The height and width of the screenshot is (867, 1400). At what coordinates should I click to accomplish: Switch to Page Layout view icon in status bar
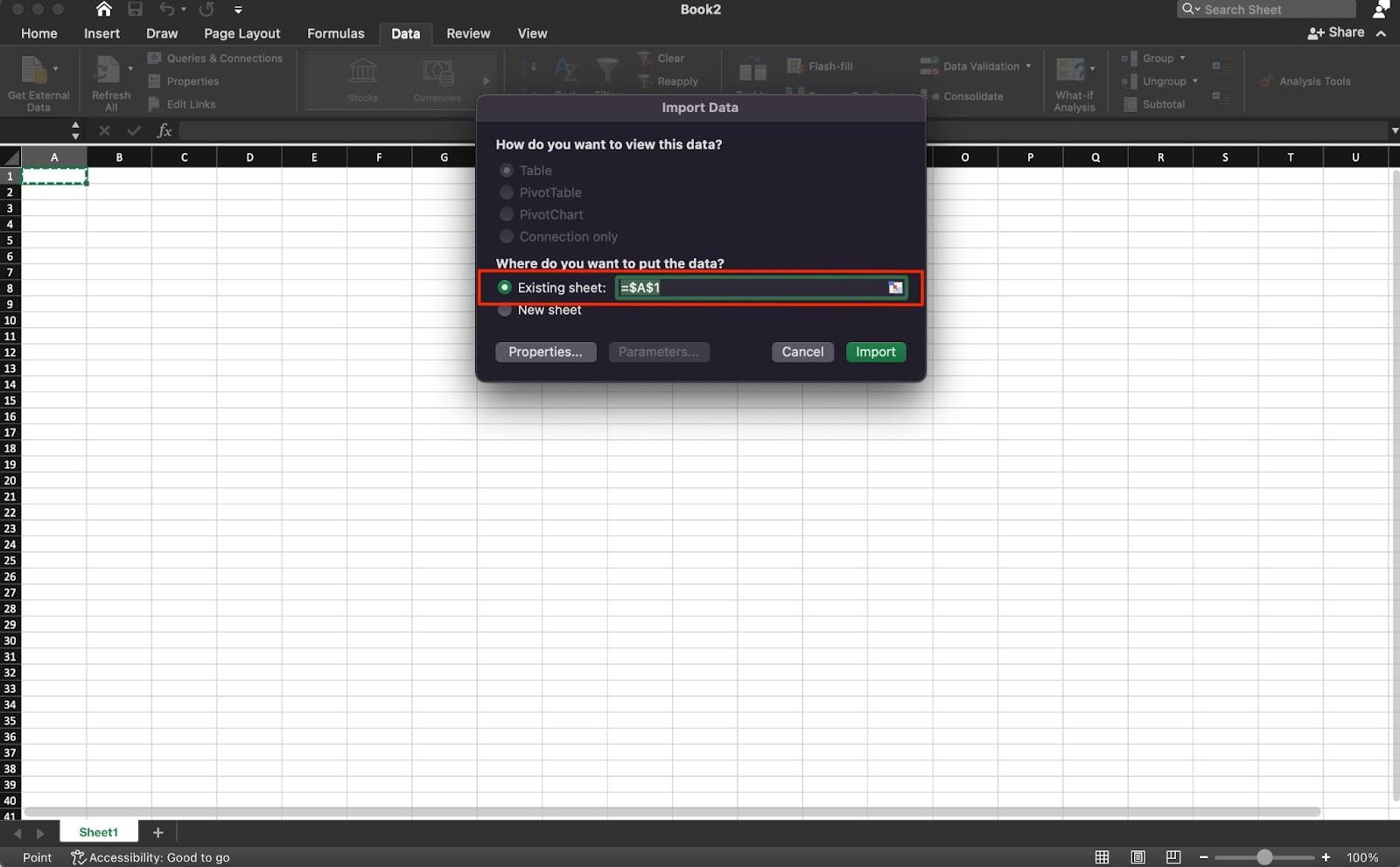[1137, 857]
